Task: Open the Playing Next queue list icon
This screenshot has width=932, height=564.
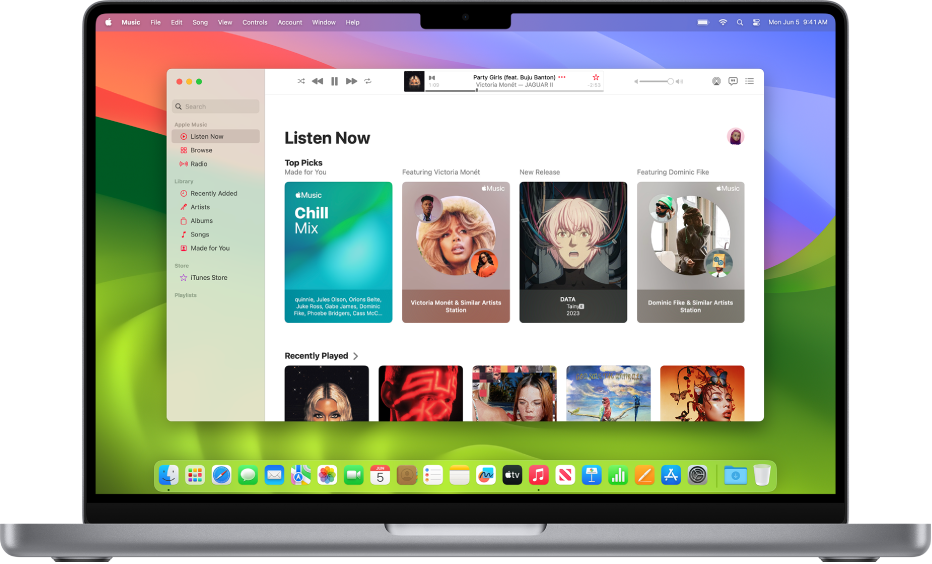Action: coord(750,81)
